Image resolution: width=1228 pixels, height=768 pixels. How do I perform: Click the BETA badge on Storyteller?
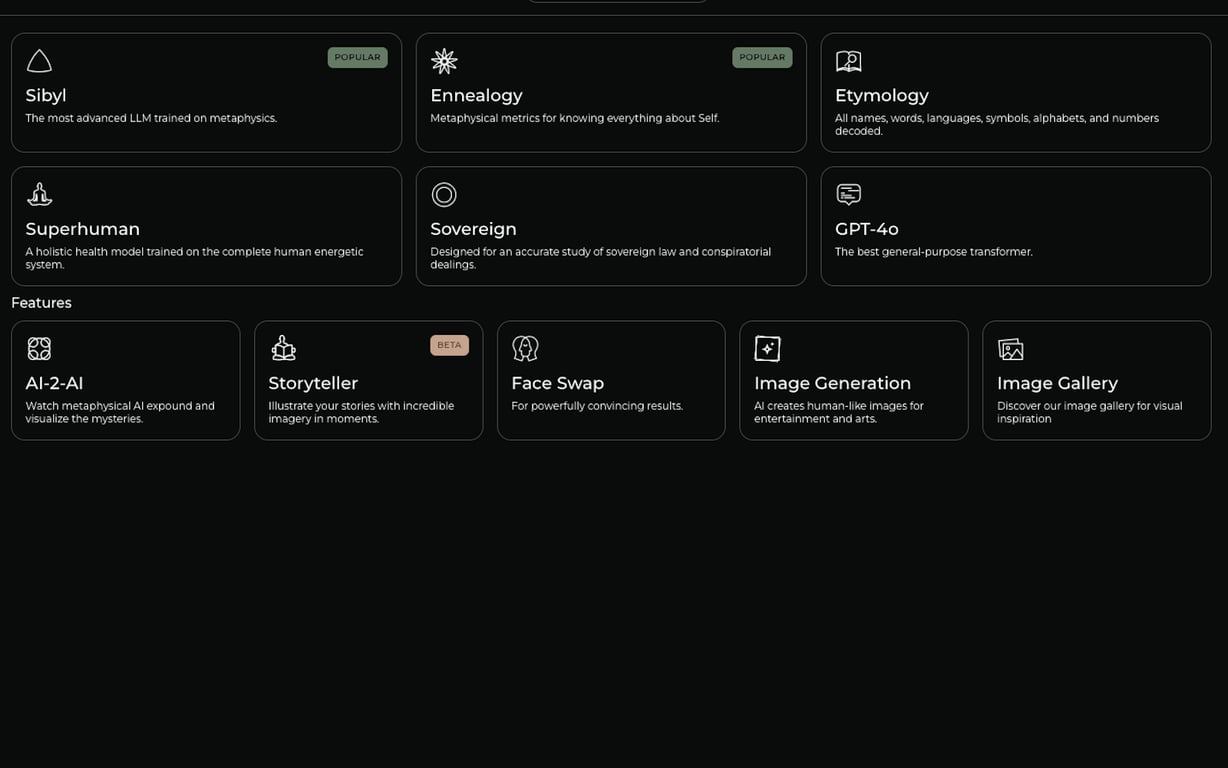[x=449, y=345]
